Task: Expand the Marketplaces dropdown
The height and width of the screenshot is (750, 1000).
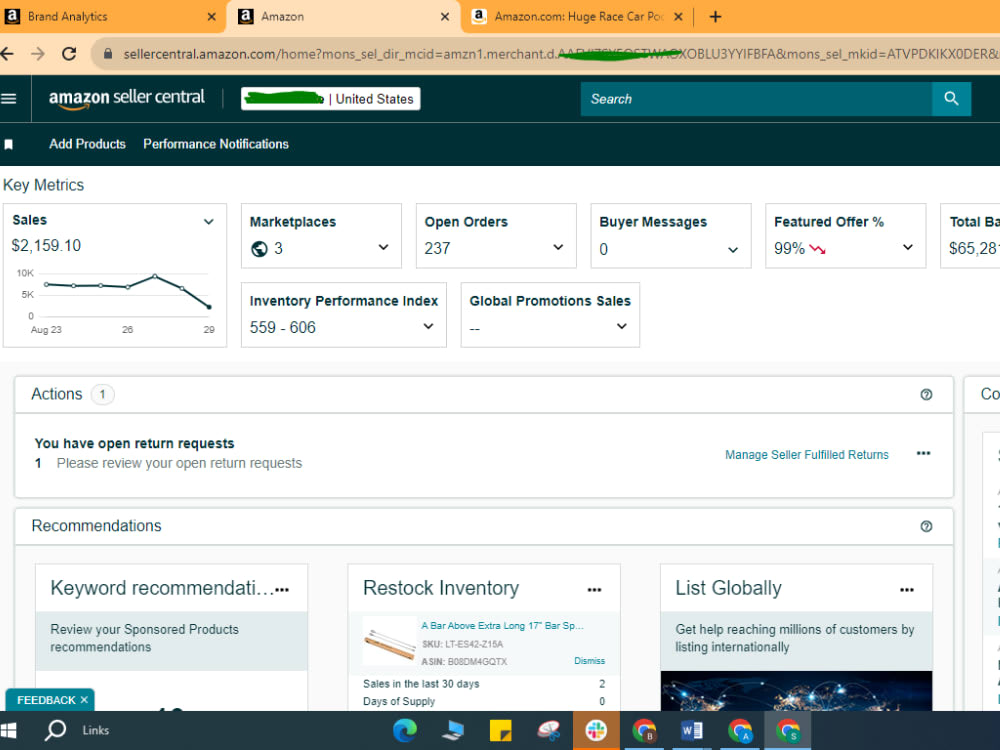Action: (x=383, y=247)
